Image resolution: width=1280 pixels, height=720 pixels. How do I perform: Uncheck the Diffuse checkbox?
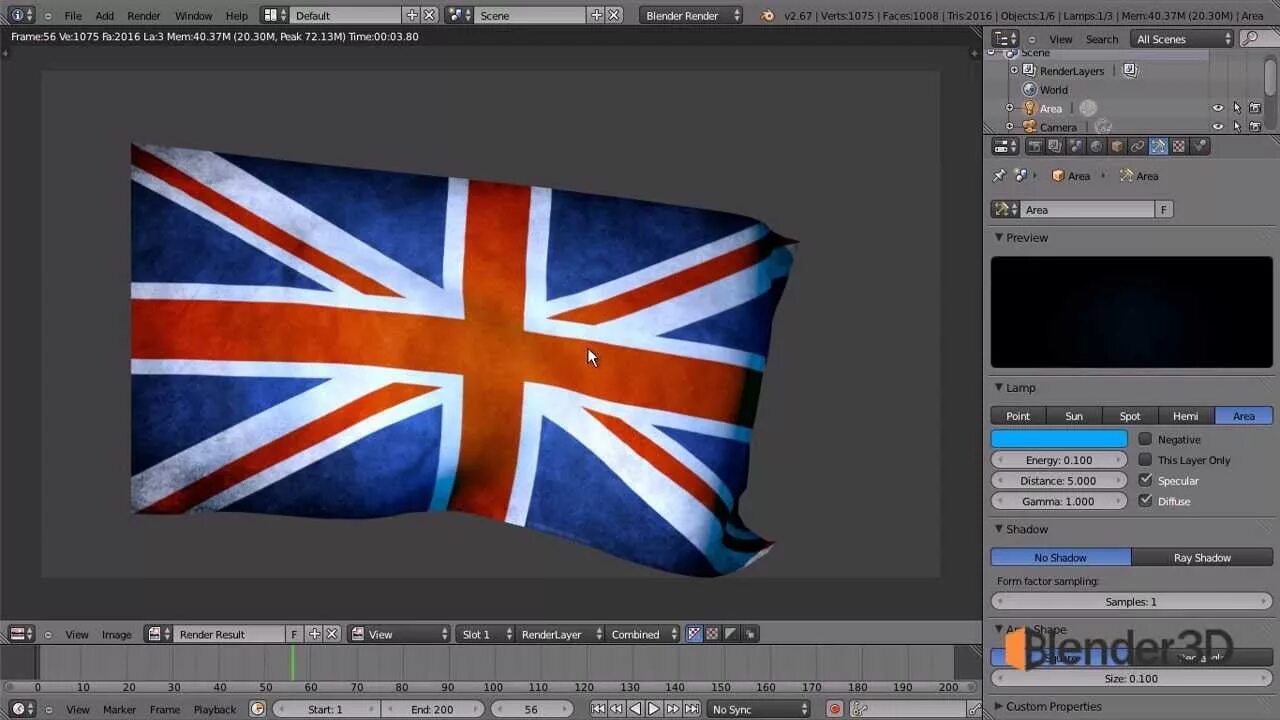point(1145,501)
